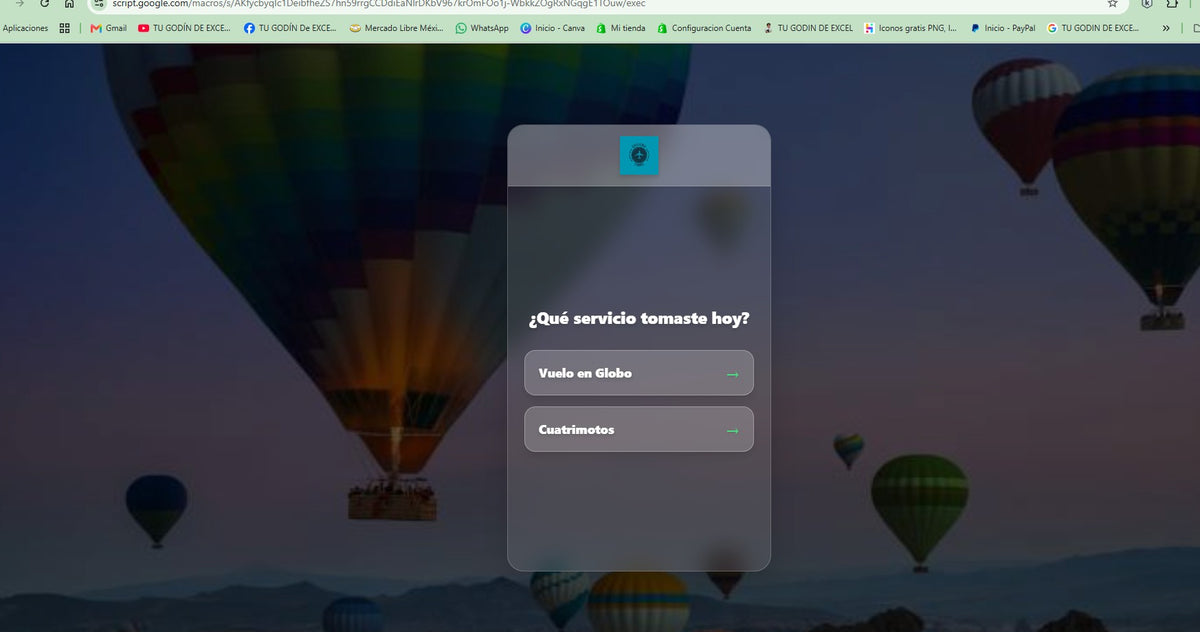The height and width of the screenshot is (632, 1200).
Task: Open the Gmail bookmark
Action: tap(108, 28)
